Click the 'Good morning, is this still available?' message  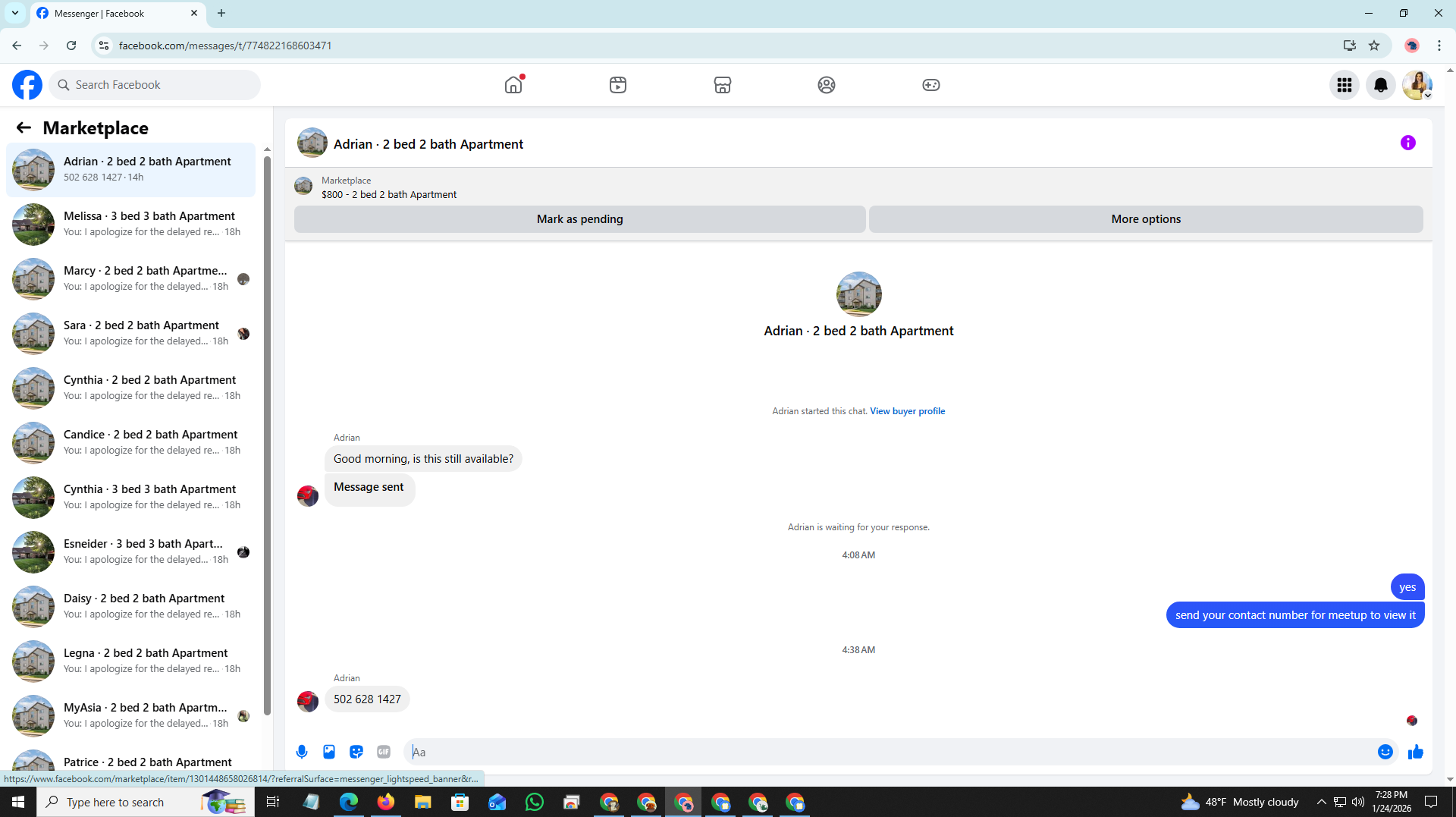(x=423, y=459)
